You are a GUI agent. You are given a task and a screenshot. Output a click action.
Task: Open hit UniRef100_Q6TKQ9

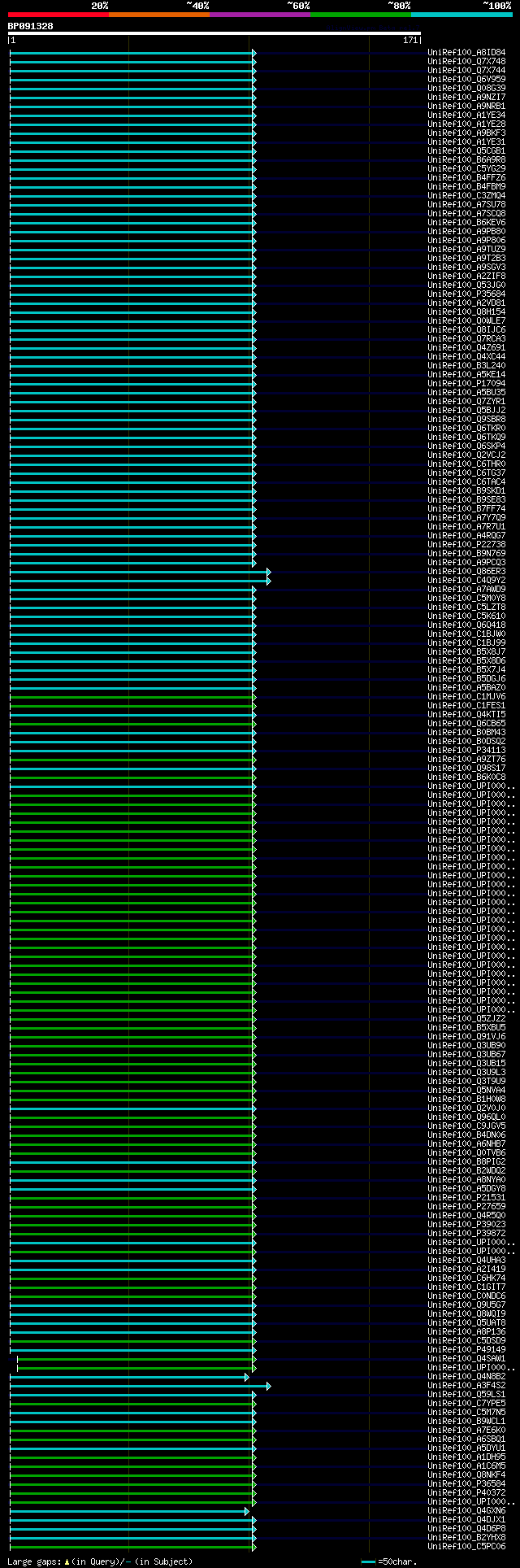[466, 437]
